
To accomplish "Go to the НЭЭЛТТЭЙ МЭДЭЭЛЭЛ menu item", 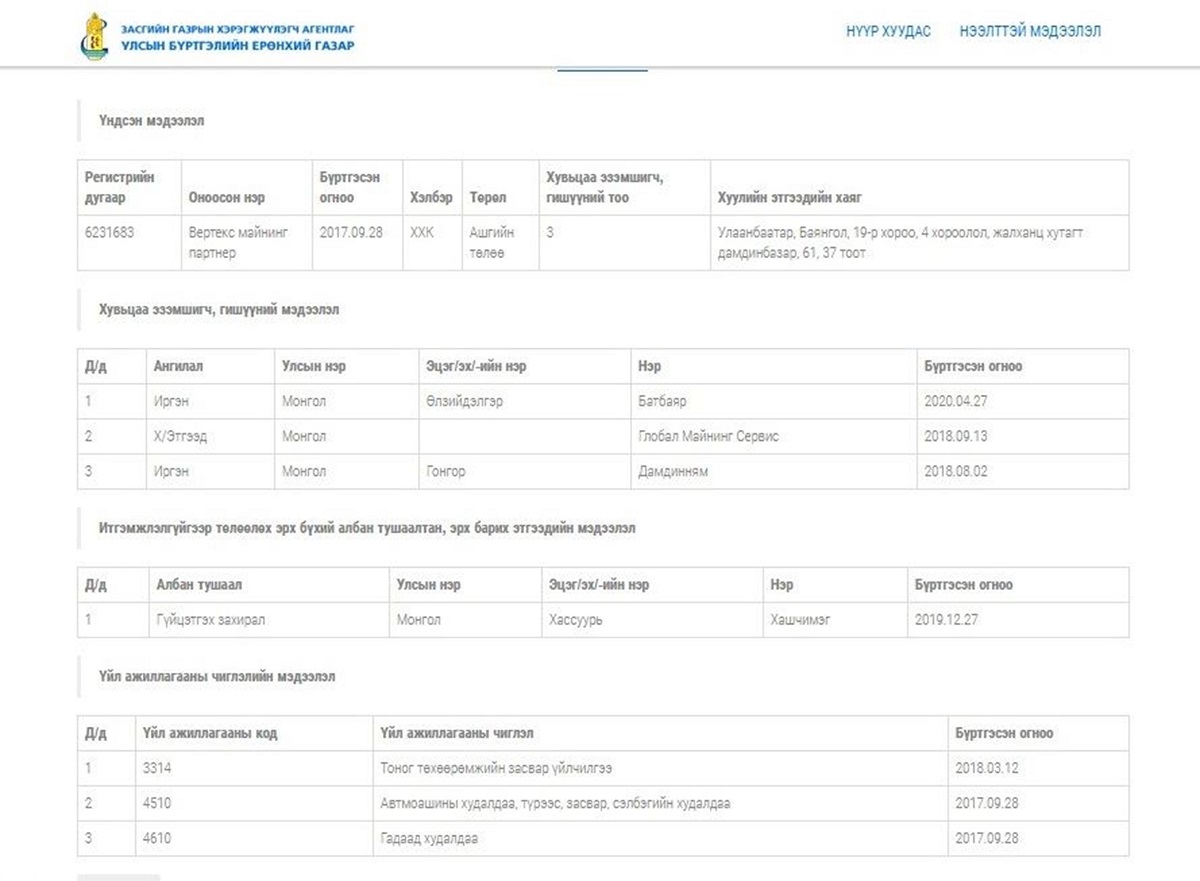I will pyautogui.click(x=1030, y=32).
